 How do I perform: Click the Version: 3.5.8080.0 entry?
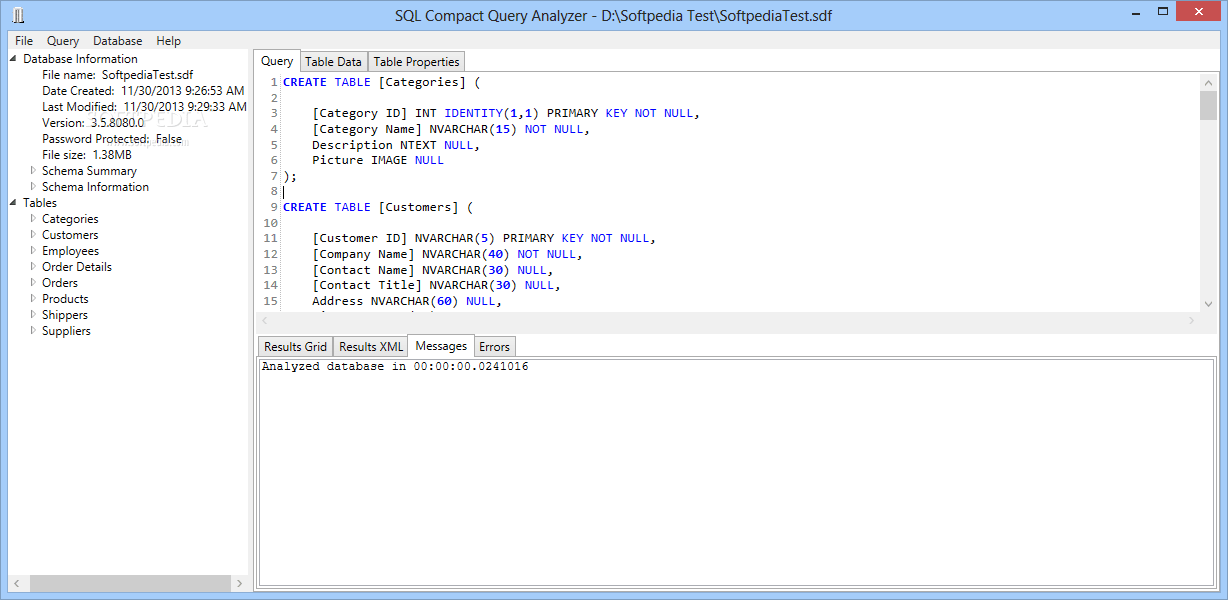pyautogui.click(x=93, y=123)
